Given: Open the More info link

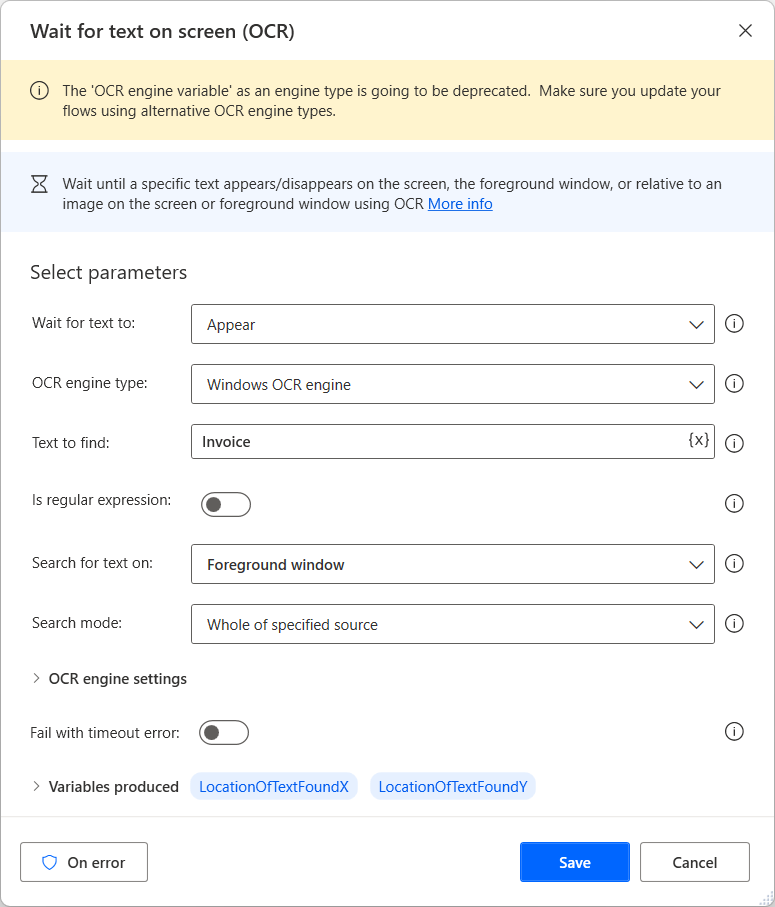Looking at the screenshot, I should pyautogui.click(x=460, y=203).
